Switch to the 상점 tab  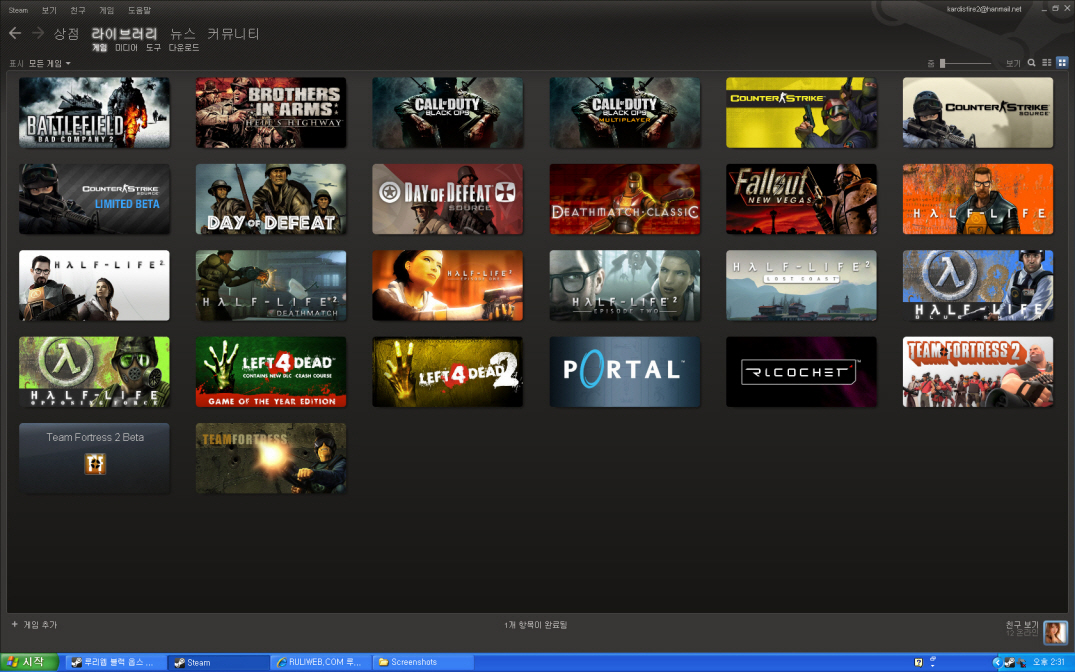pyautogui.click(x=66, y=33)
